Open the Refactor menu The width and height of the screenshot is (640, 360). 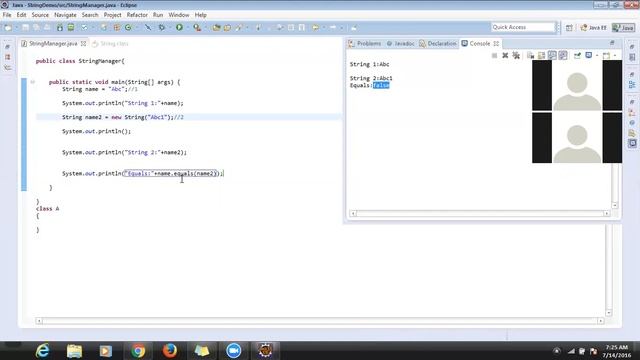pos(137,15)
